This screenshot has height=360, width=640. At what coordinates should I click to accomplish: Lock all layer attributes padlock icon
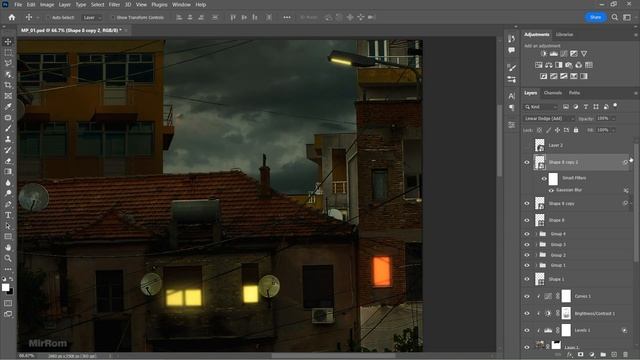(x=576, y=130)
